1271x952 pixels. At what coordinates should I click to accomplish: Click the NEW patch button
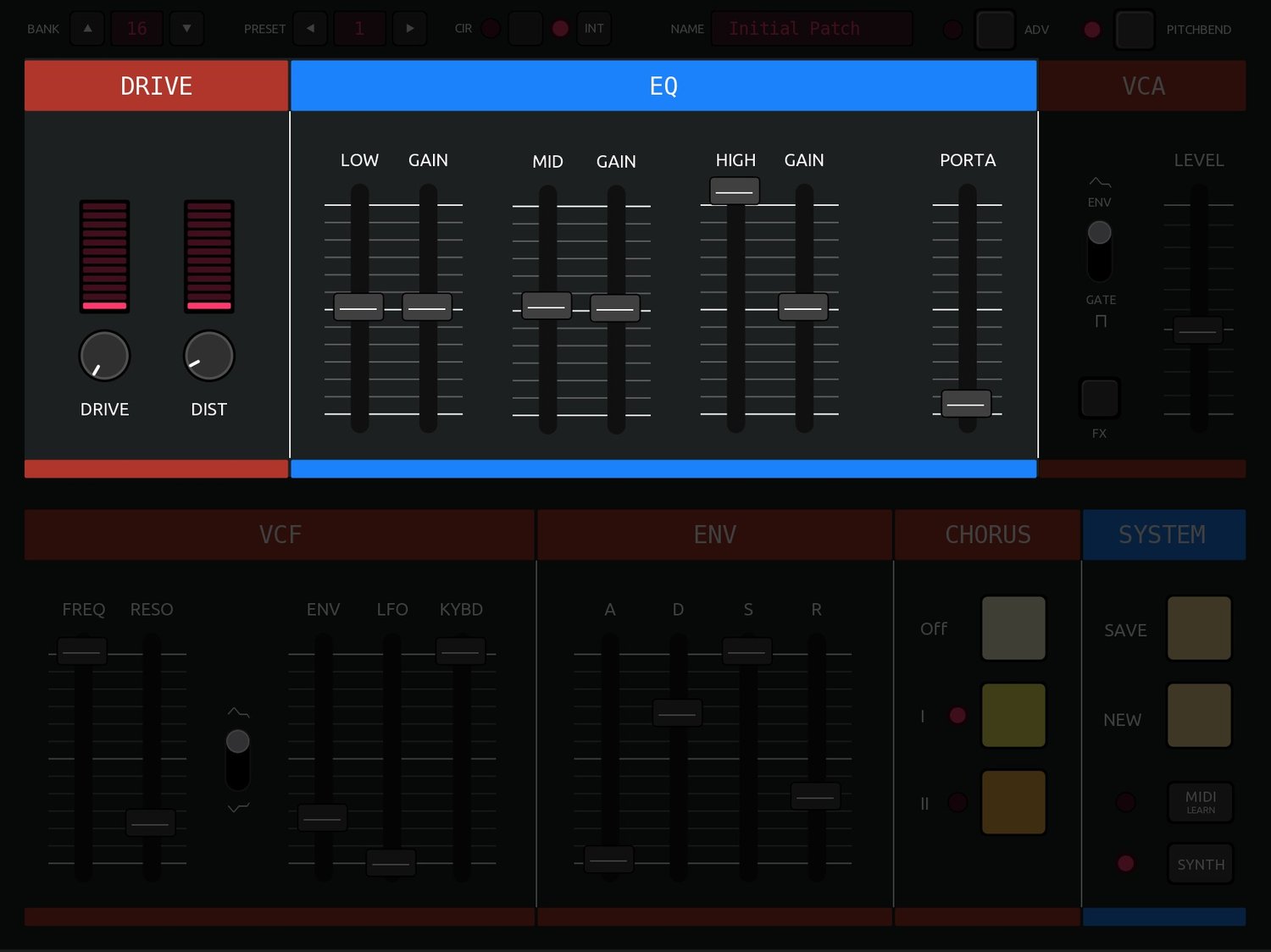pos(1199,716)
